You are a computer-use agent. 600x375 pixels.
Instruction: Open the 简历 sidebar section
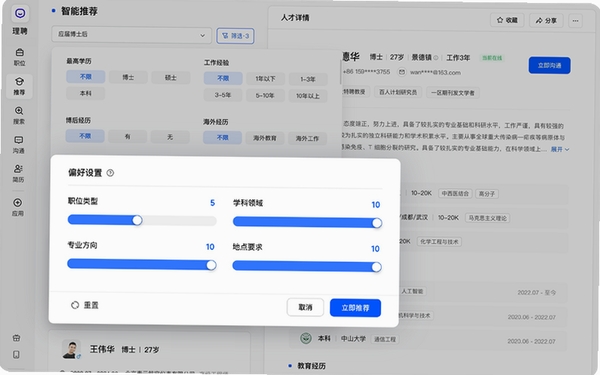coord(18,173)
